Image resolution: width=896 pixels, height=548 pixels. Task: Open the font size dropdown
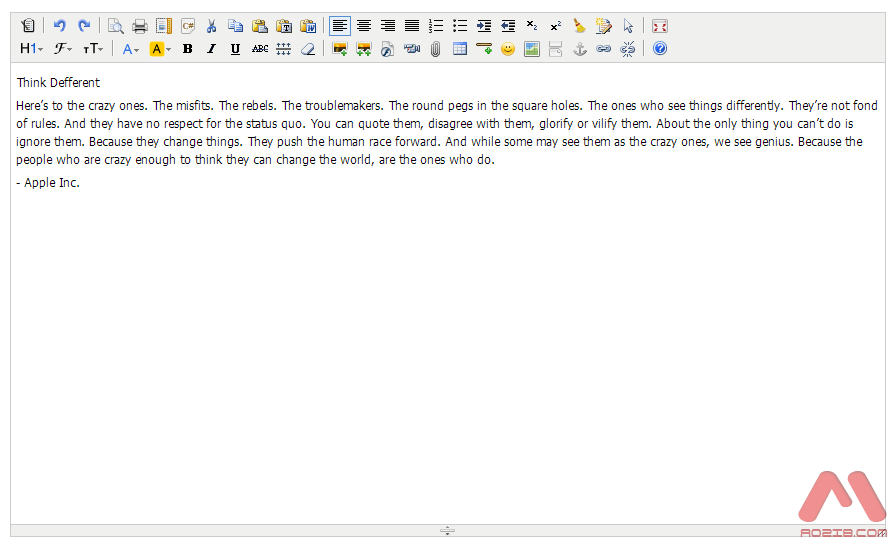[93, 48]
